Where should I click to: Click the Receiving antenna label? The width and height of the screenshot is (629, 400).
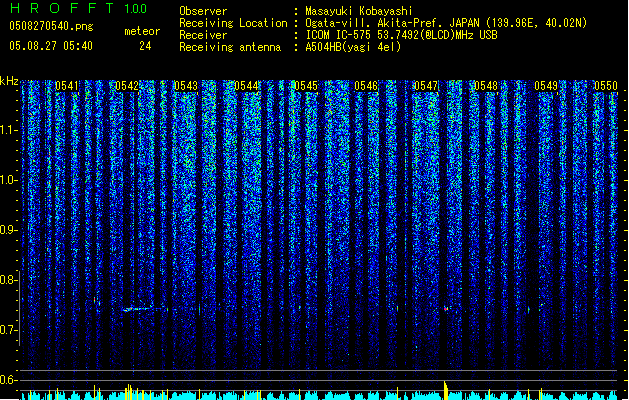230,47
